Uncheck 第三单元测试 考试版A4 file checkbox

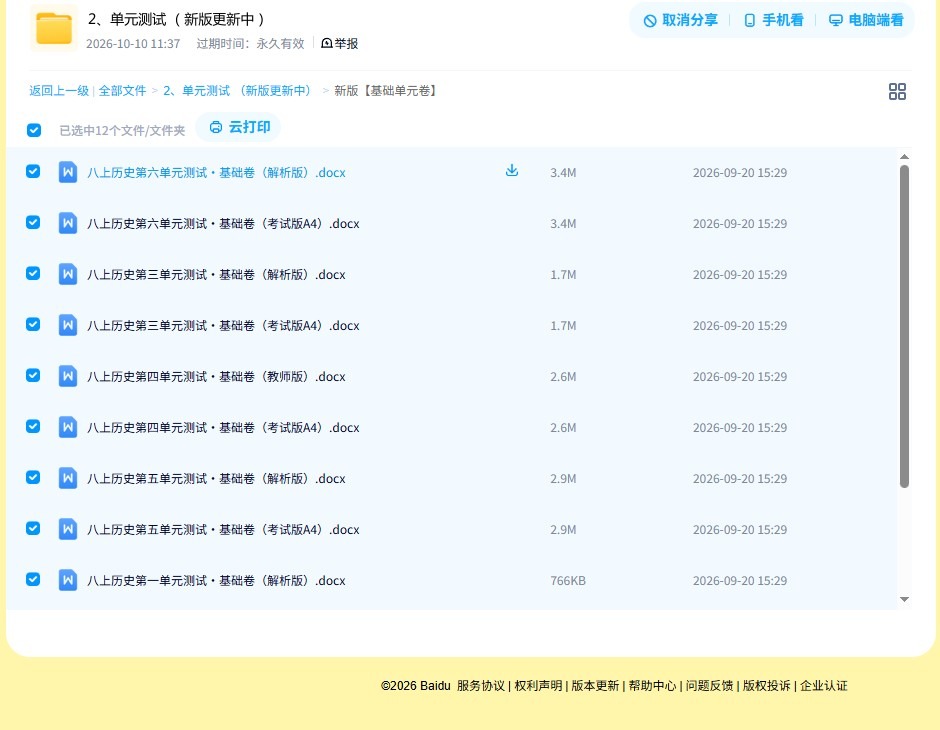33,324
